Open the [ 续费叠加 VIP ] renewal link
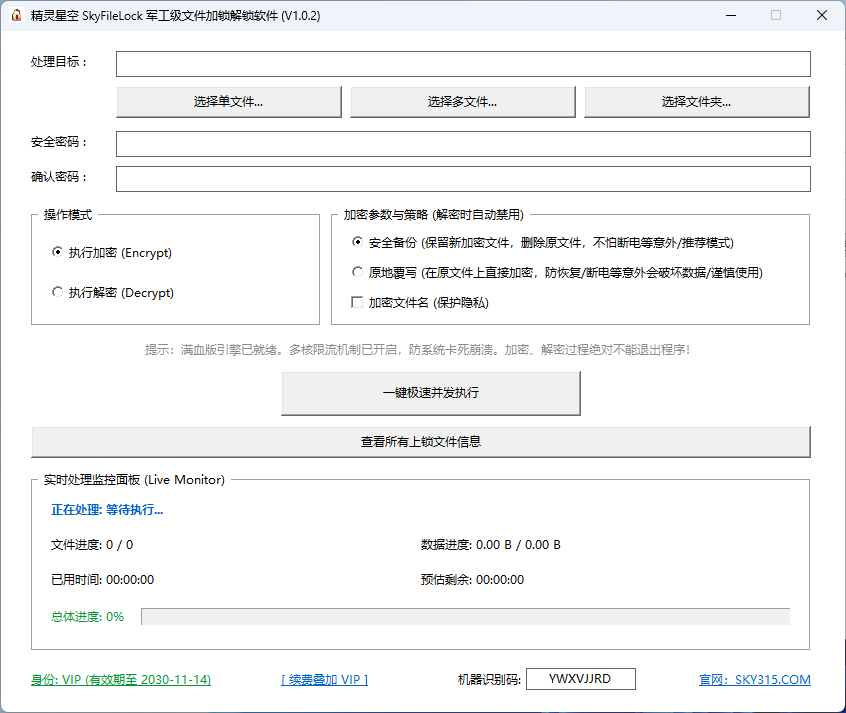 tap(324, 680)
